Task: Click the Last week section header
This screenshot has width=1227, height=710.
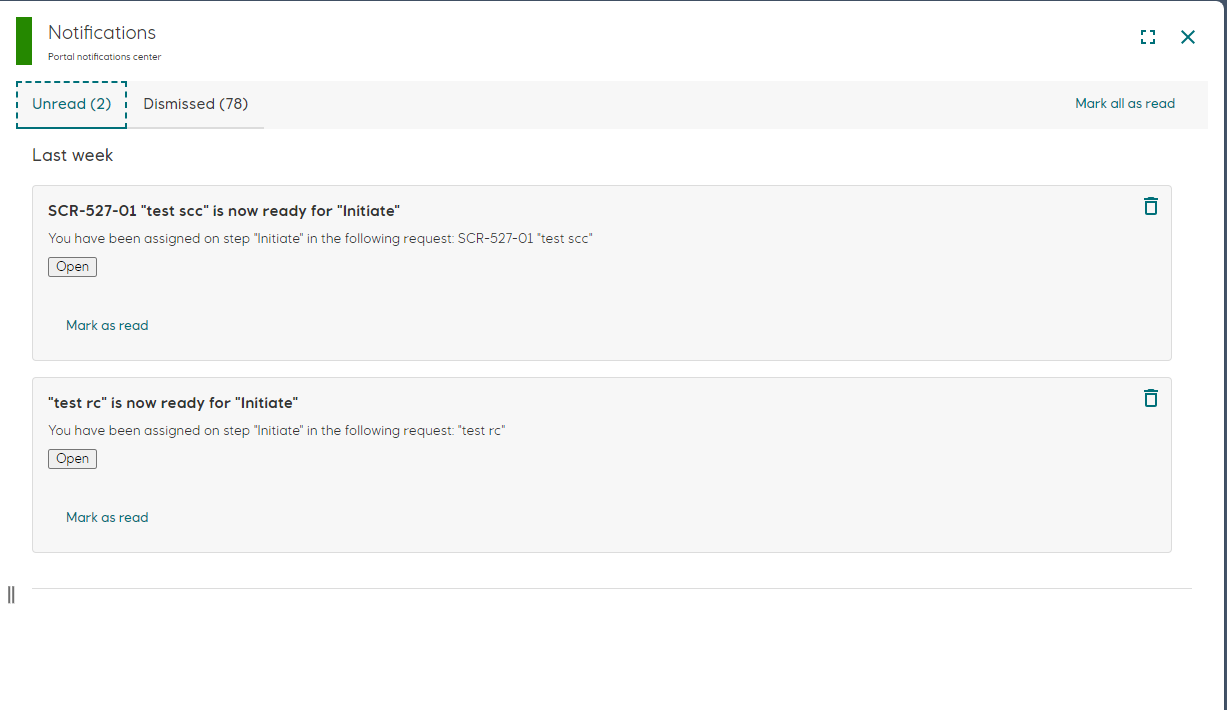Action: pos(72,155)
